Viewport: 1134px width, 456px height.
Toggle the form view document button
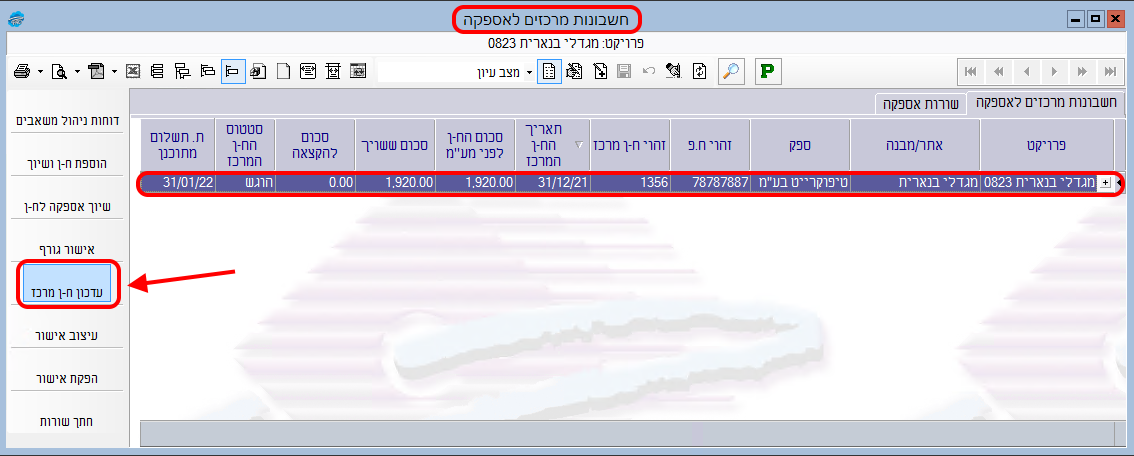click(x=549, y=71)
